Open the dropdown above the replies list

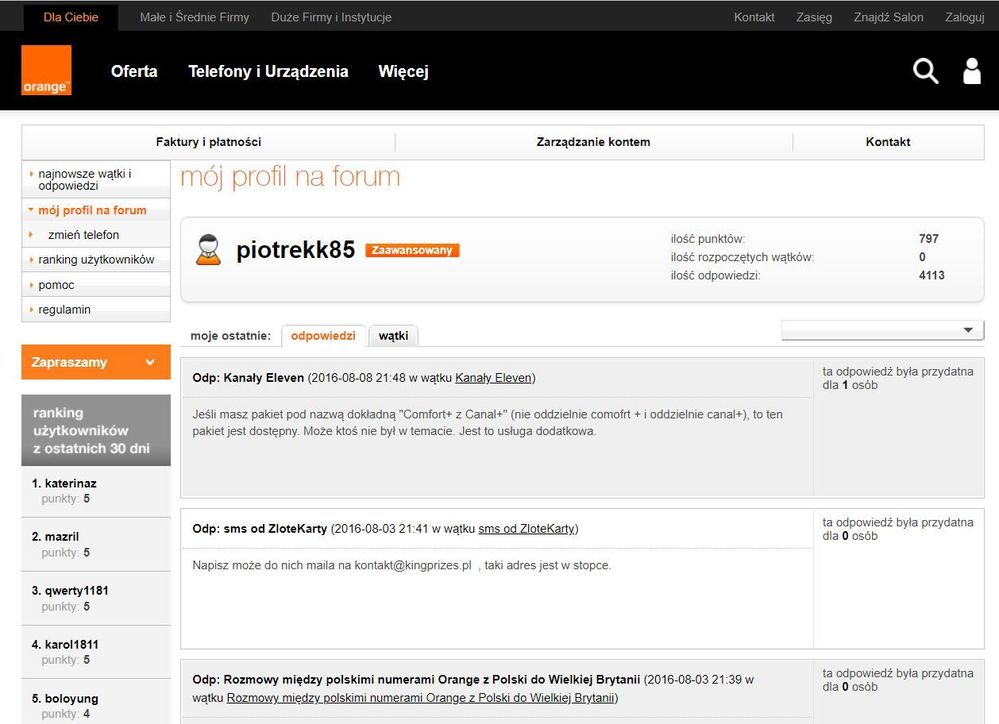pyautogui.click(x=882, y=330)
